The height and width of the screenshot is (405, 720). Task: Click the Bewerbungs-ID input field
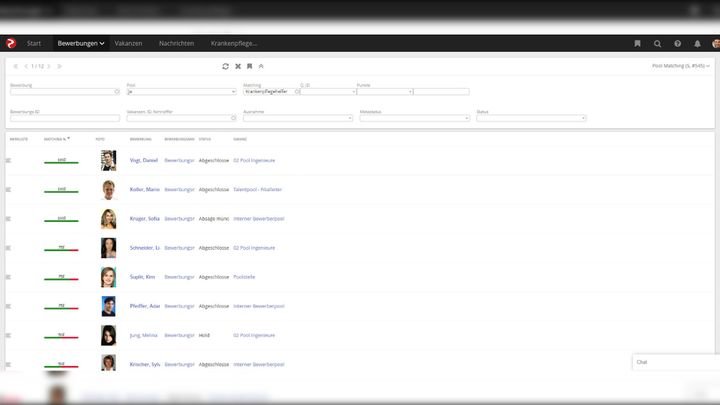coord(64,118)
